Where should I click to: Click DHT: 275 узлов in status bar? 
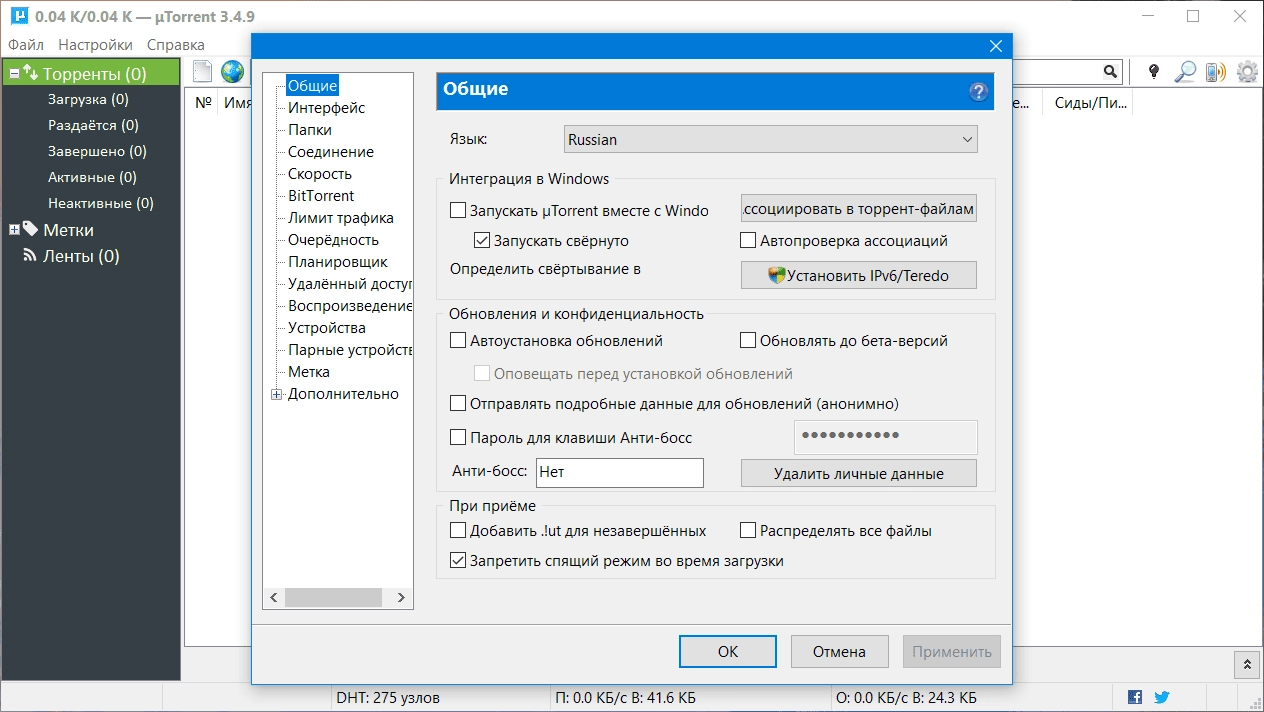pyautogui.click(x=388, y=697)
